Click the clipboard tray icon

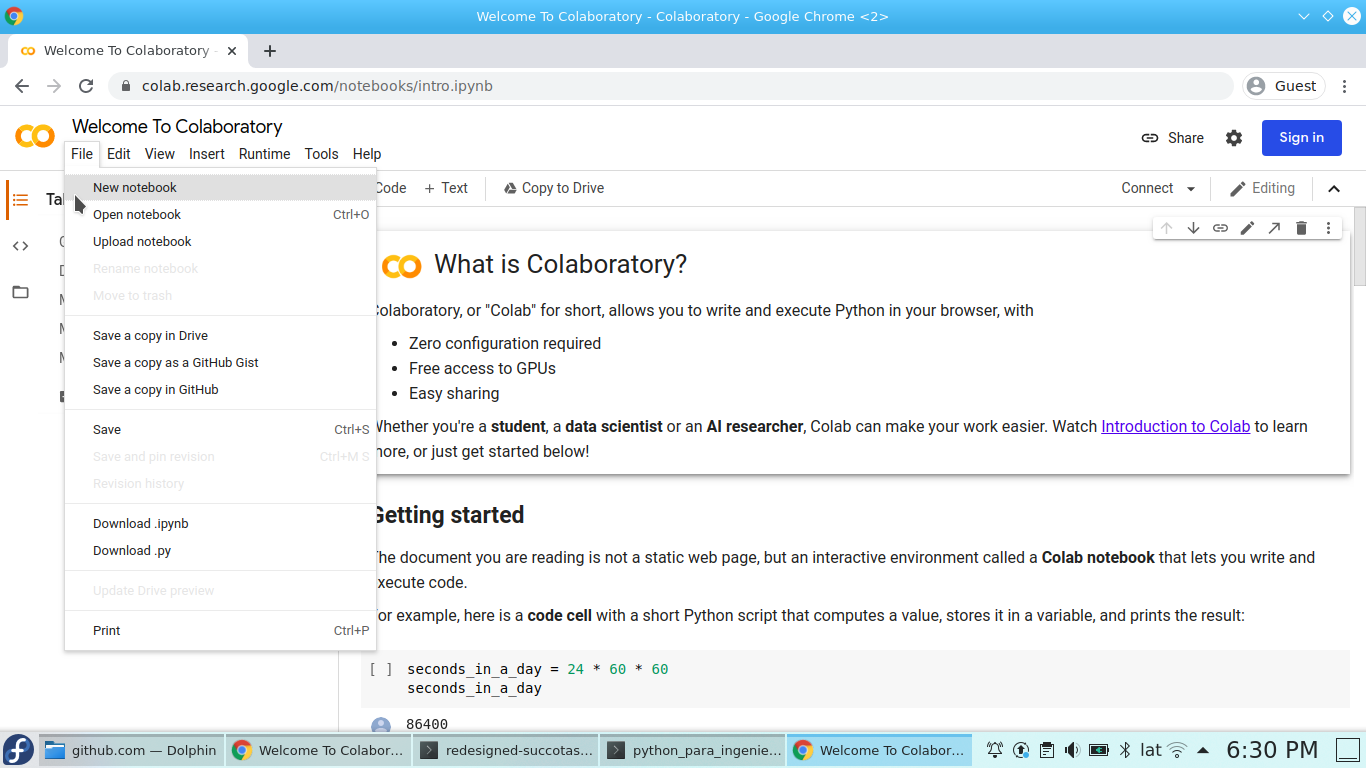(1046, 750)
